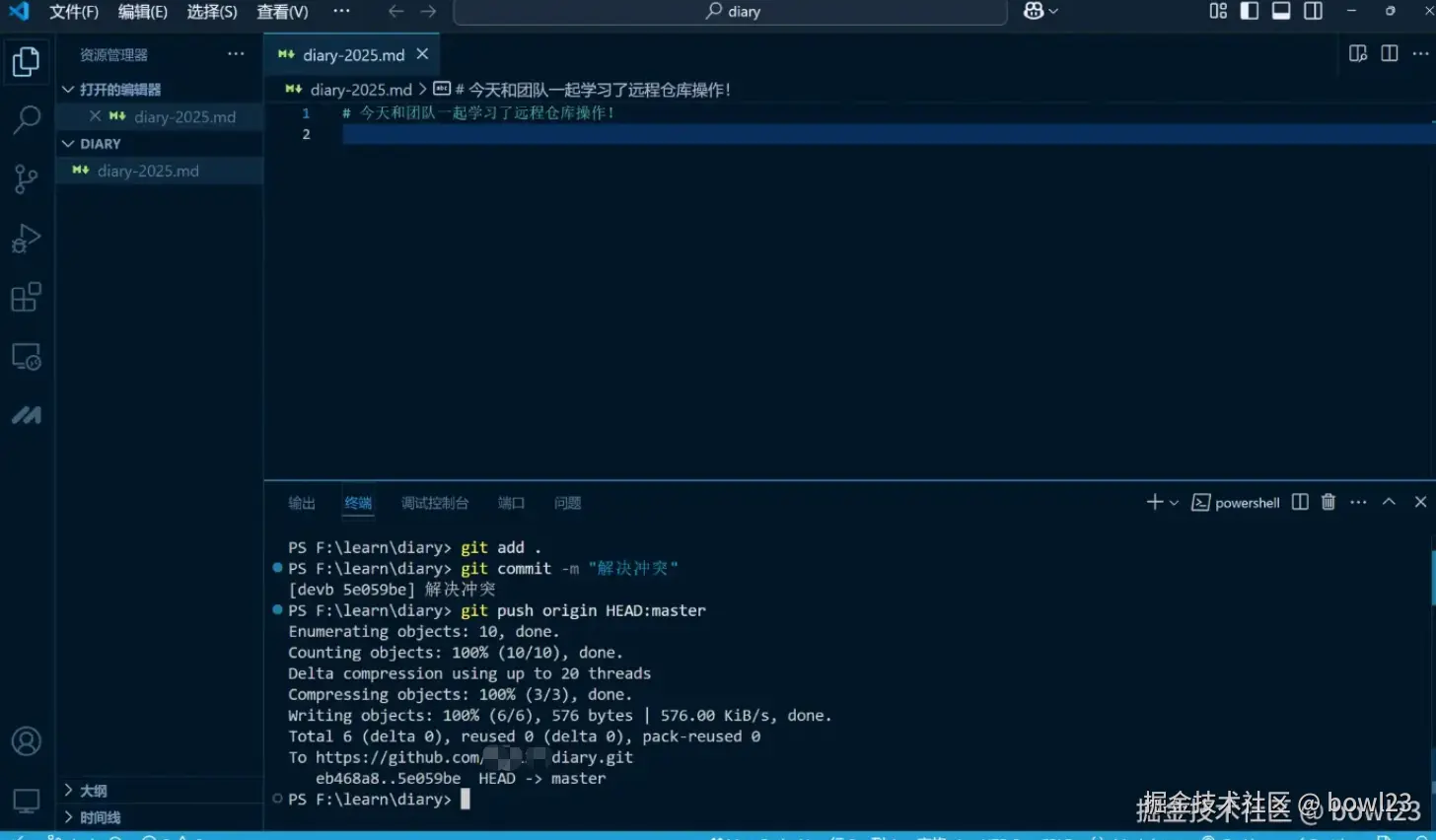Viewport: 1436px width, 840px height.
Task: Close diary-2025.md in open editors list
Action: click(95, 116)
